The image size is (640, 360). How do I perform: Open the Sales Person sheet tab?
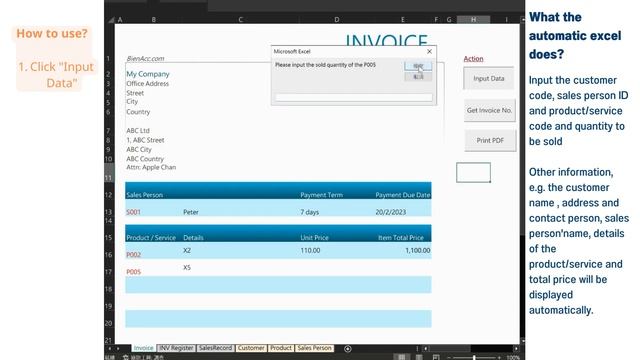click(x=314, y=348)
